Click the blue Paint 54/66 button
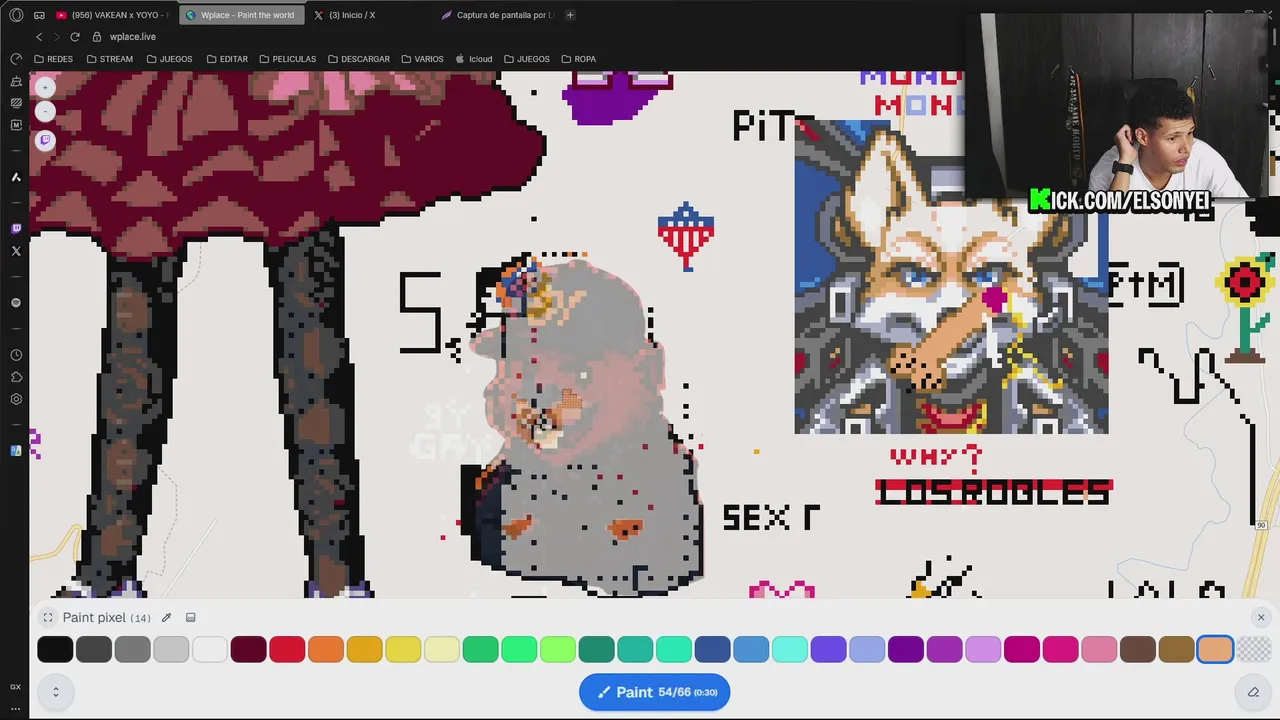 655,692
